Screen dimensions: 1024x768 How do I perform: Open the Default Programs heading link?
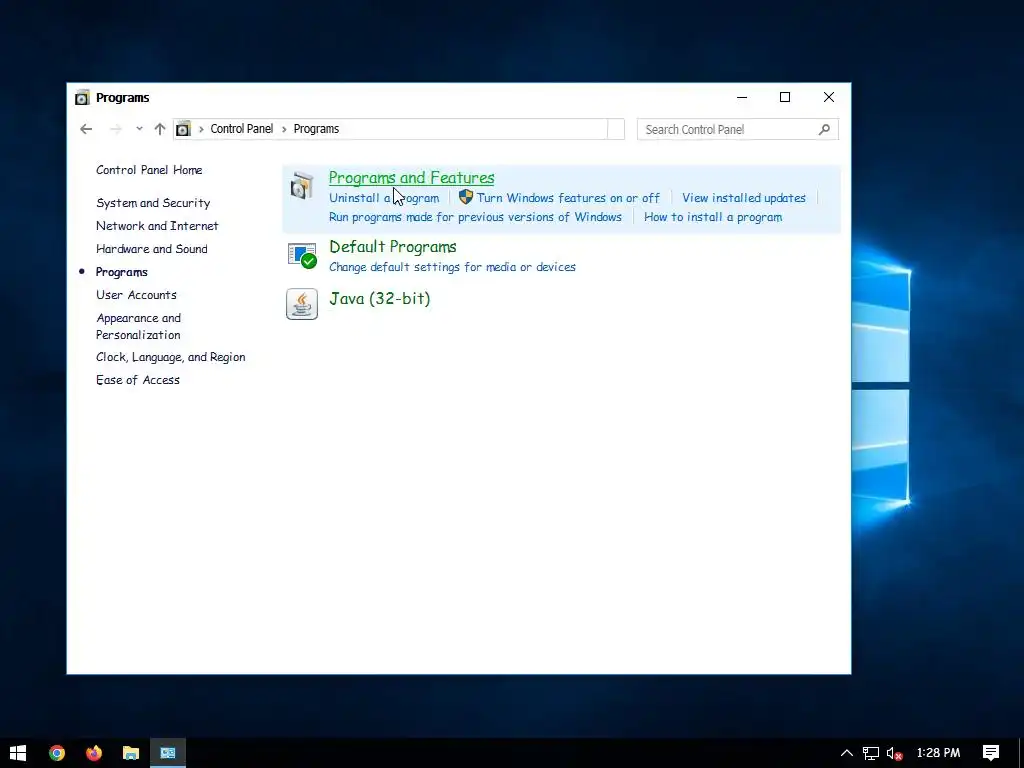392,247
